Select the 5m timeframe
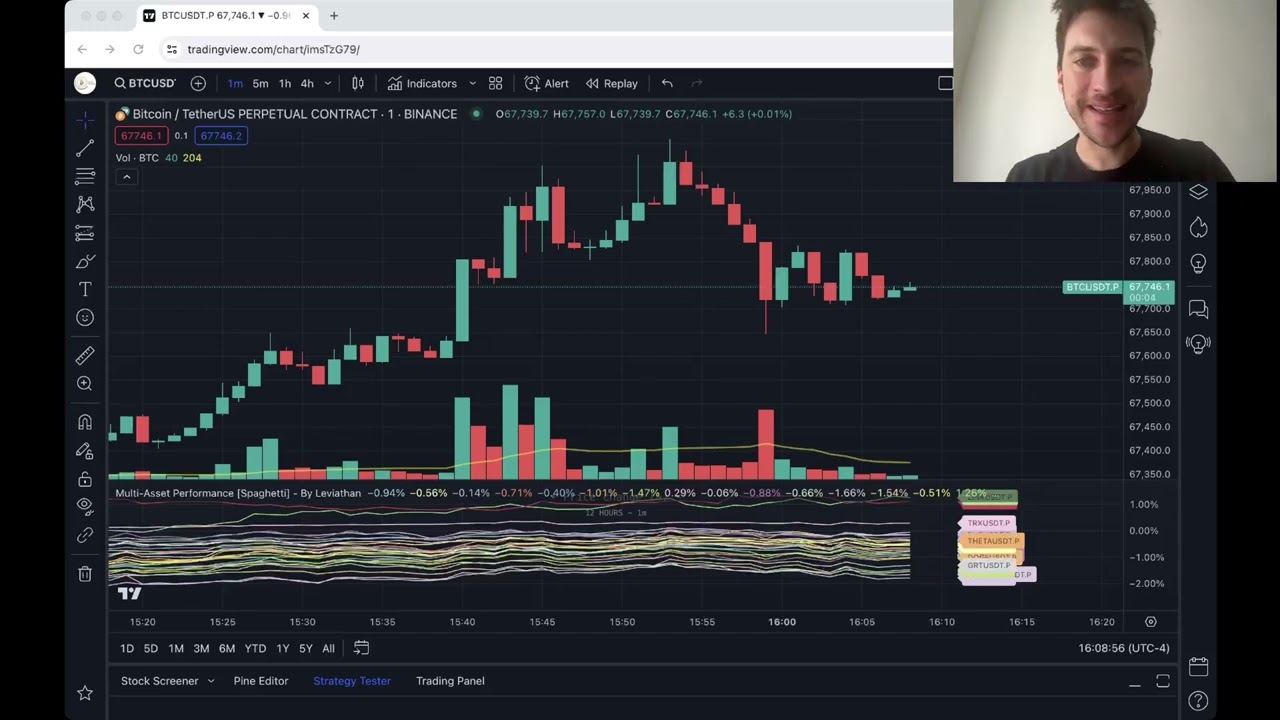The width and height of the screenshot is (1280, 720). pos(260,83)
